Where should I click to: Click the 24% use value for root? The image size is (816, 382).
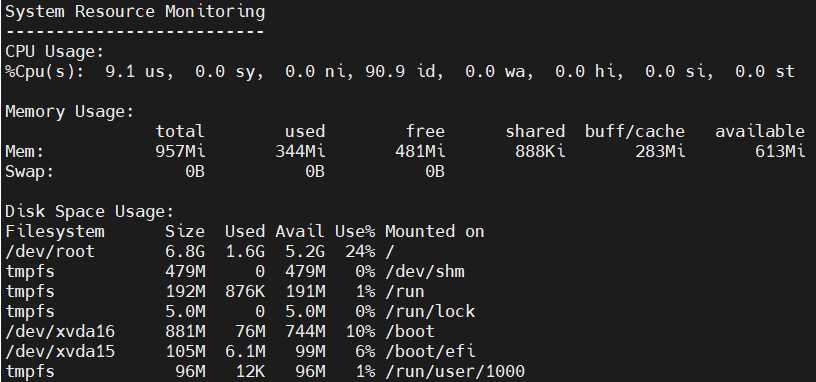click(360, 251)
